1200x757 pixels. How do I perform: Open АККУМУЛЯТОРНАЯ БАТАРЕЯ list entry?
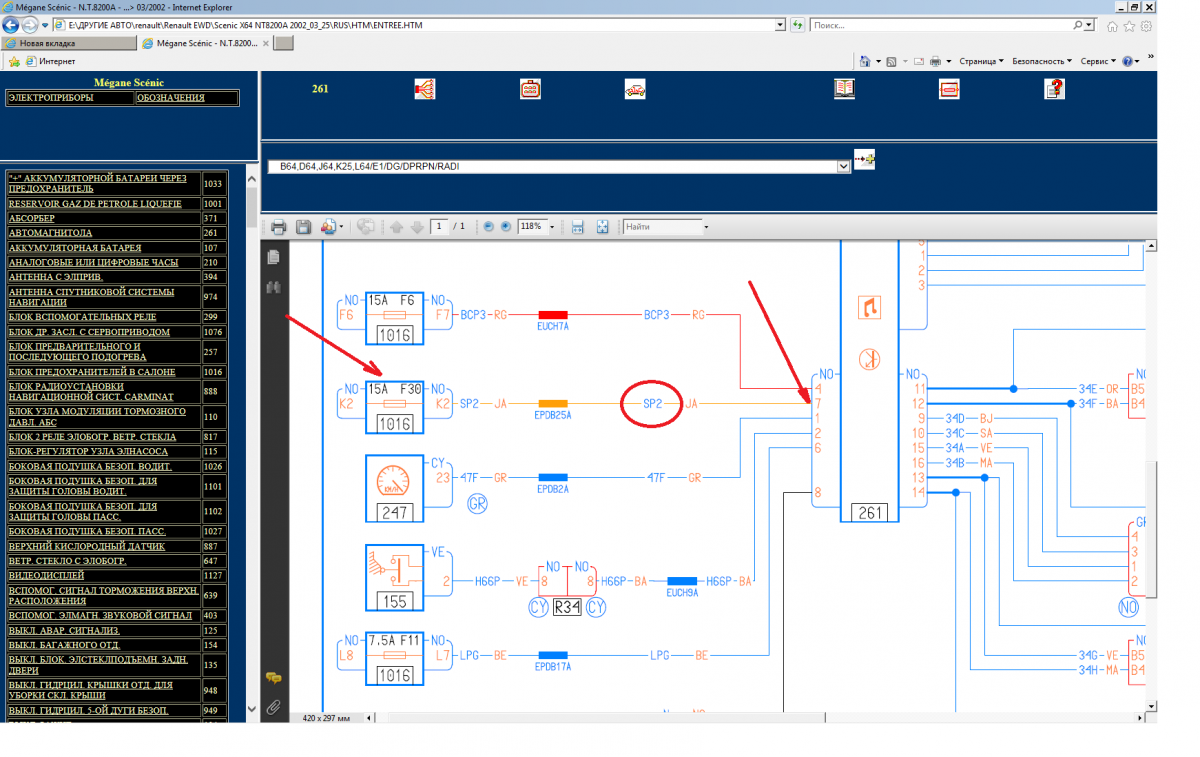75,247
